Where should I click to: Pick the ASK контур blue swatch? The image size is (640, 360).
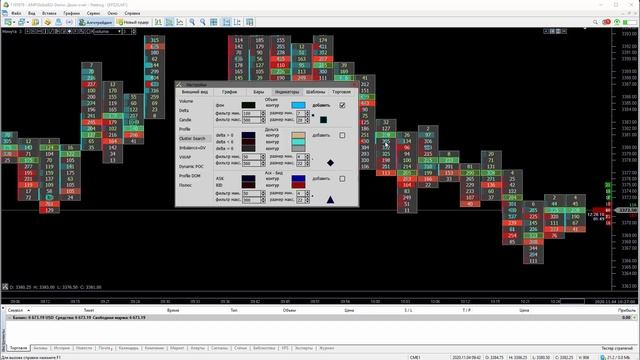pos(298,179)
